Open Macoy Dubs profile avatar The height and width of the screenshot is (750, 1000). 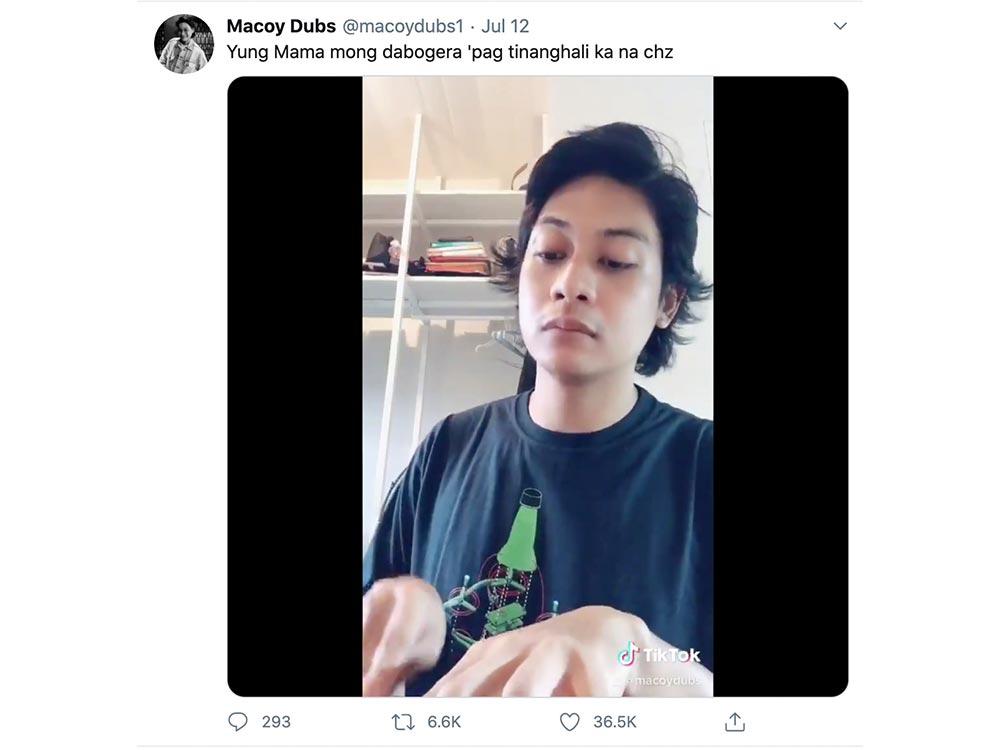tap(184, 44)
